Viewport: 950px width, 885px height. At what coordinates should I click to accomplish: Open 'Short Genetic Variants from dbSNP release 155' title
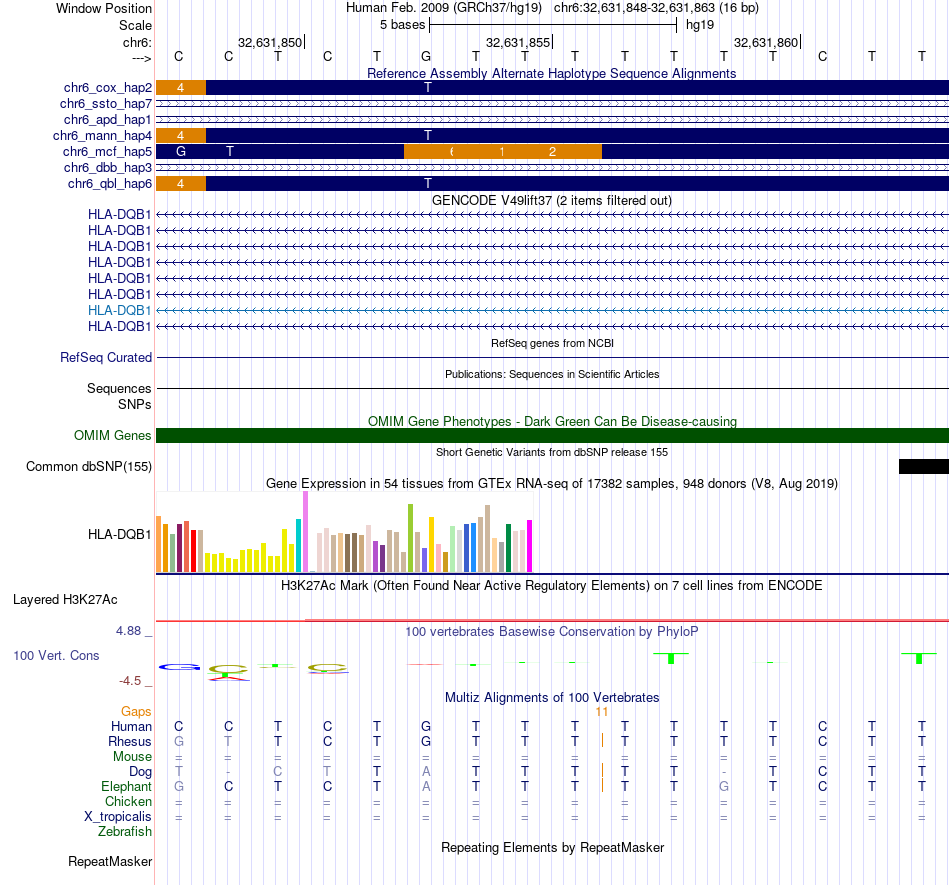[x=552, y=452]
